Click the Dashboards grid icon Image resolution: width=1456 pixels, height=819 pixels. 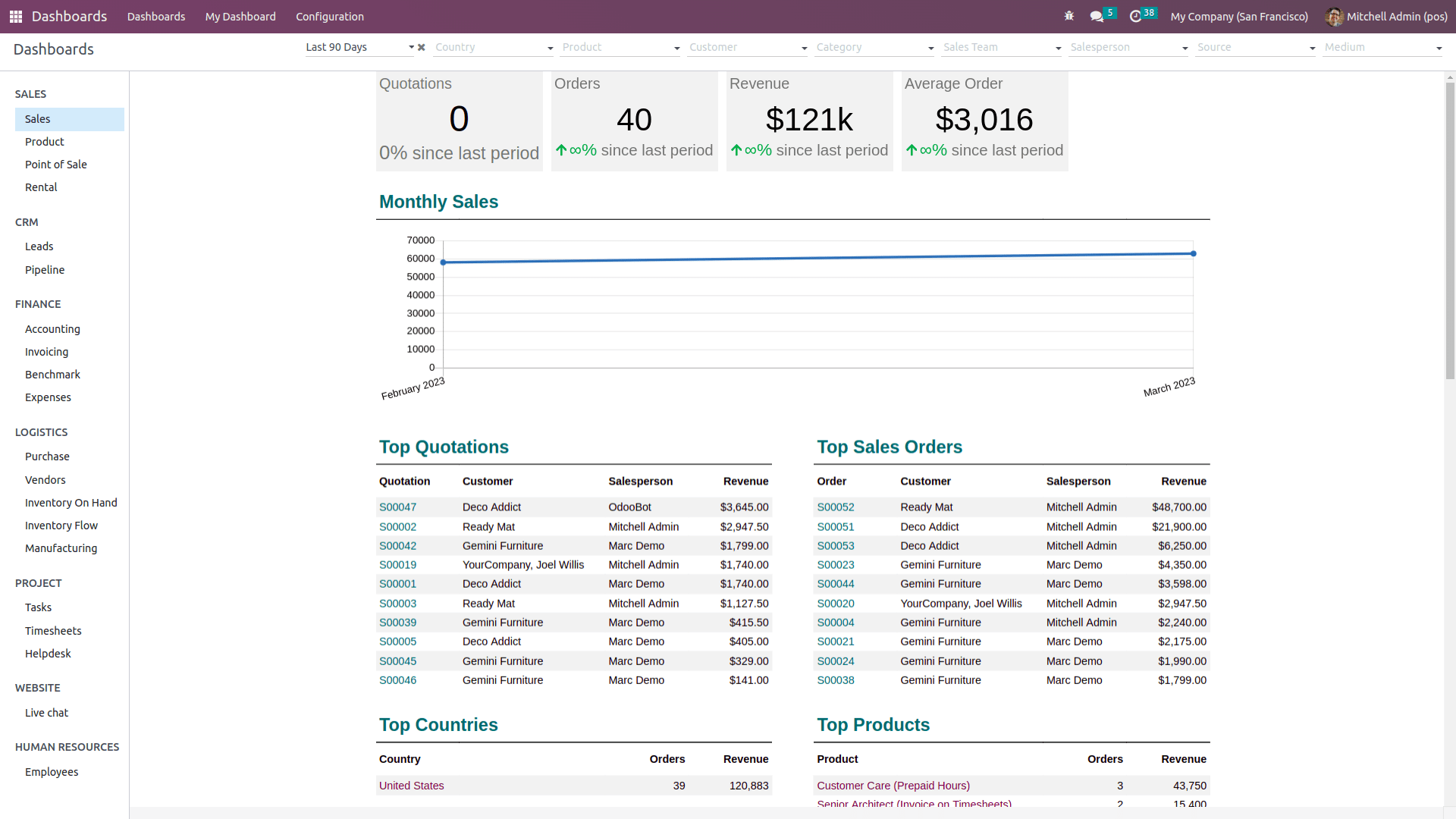15,16
